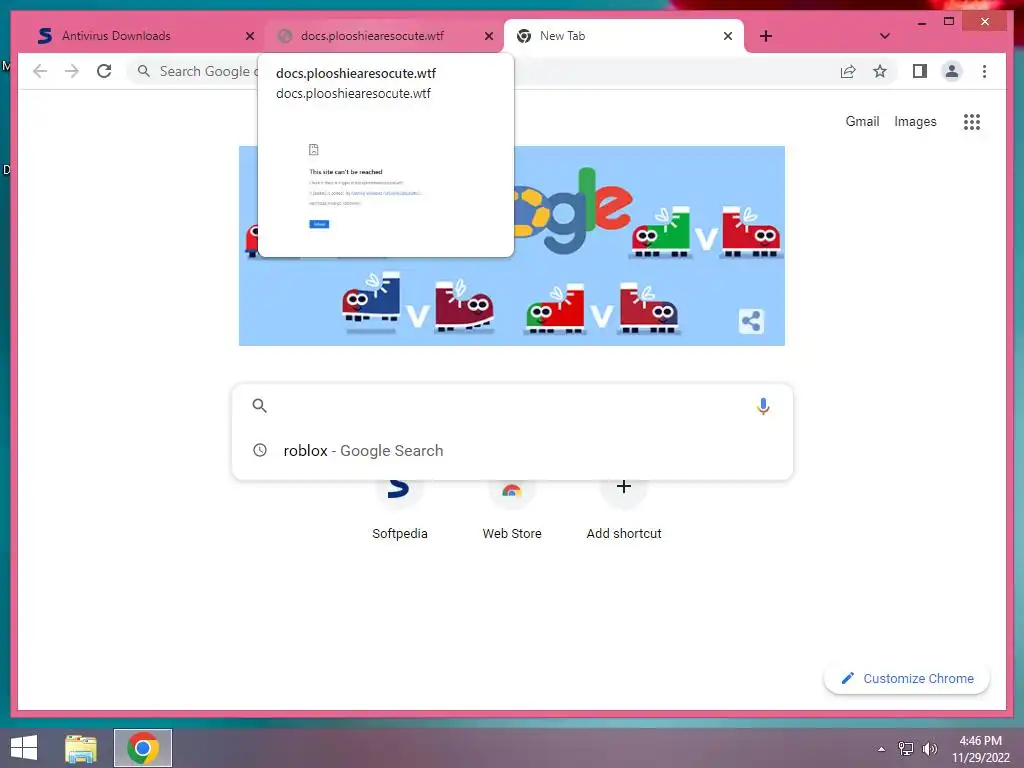Click into the Google search box
The image size is (1024, 768).
coord(513,406)
